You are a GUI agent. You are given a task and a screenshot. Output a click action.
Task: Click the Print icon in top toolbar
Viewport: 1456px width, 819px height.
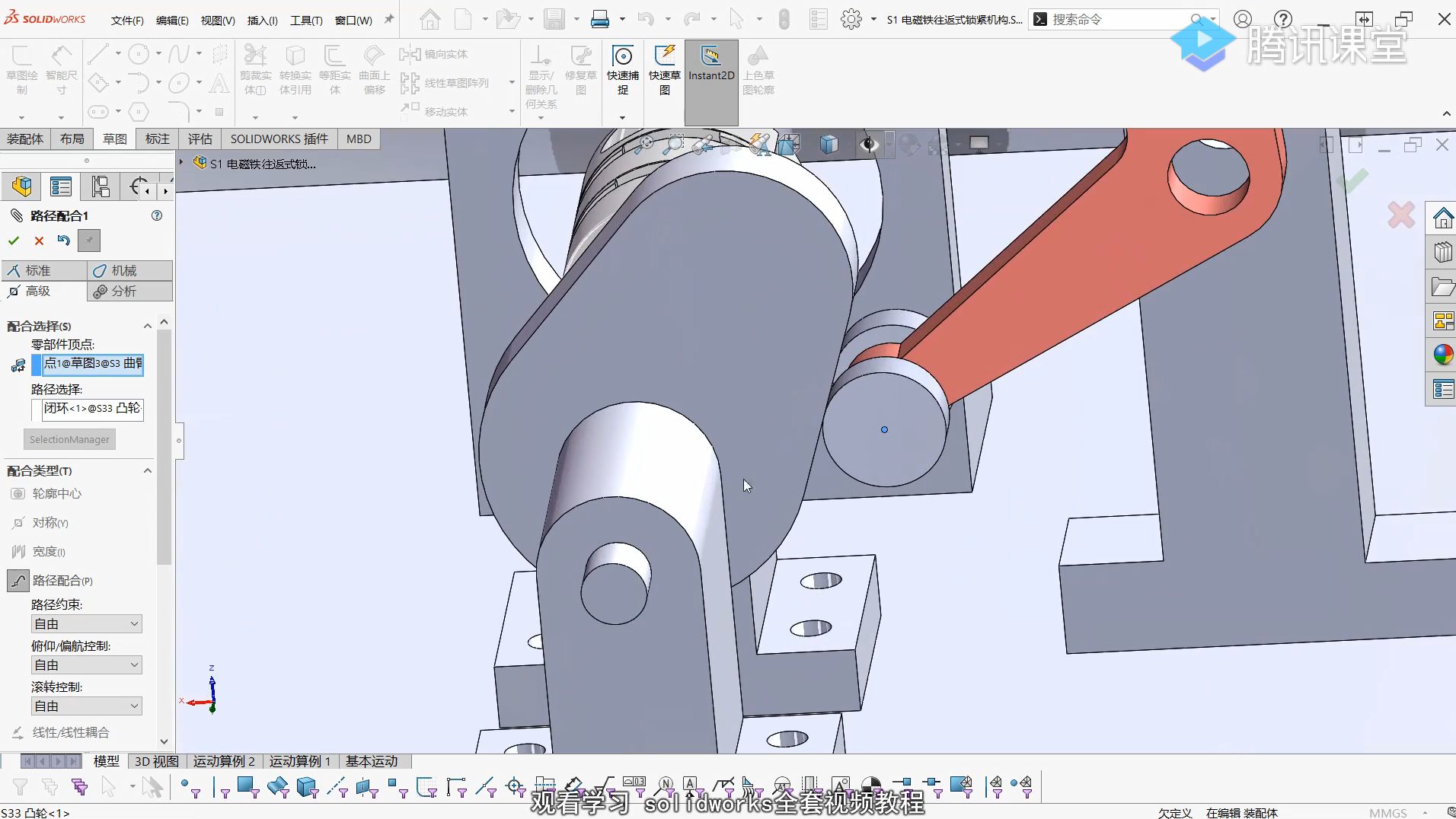click(600, 19)
